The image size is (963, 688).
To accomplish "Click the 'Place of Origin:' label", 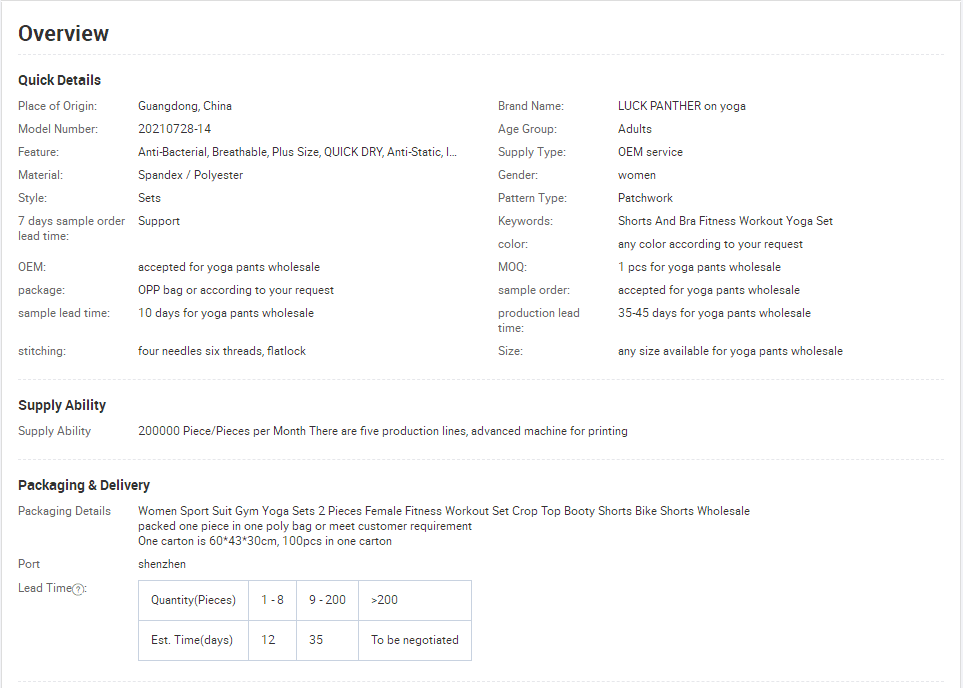I will pyautogui.click(x=57, y=106).
